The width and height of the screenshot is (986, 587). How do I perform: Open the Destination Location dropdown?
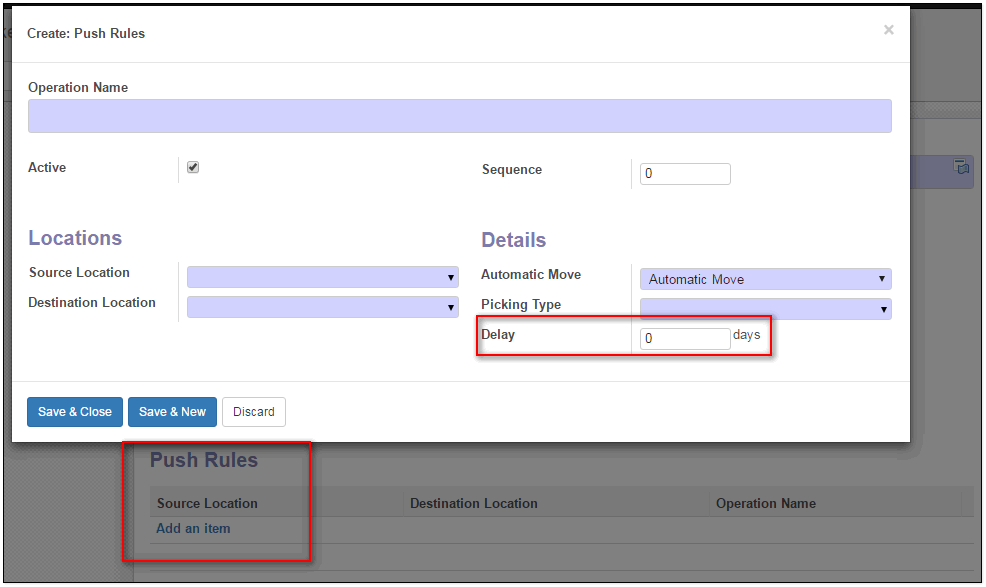click(x=323, y=307)
